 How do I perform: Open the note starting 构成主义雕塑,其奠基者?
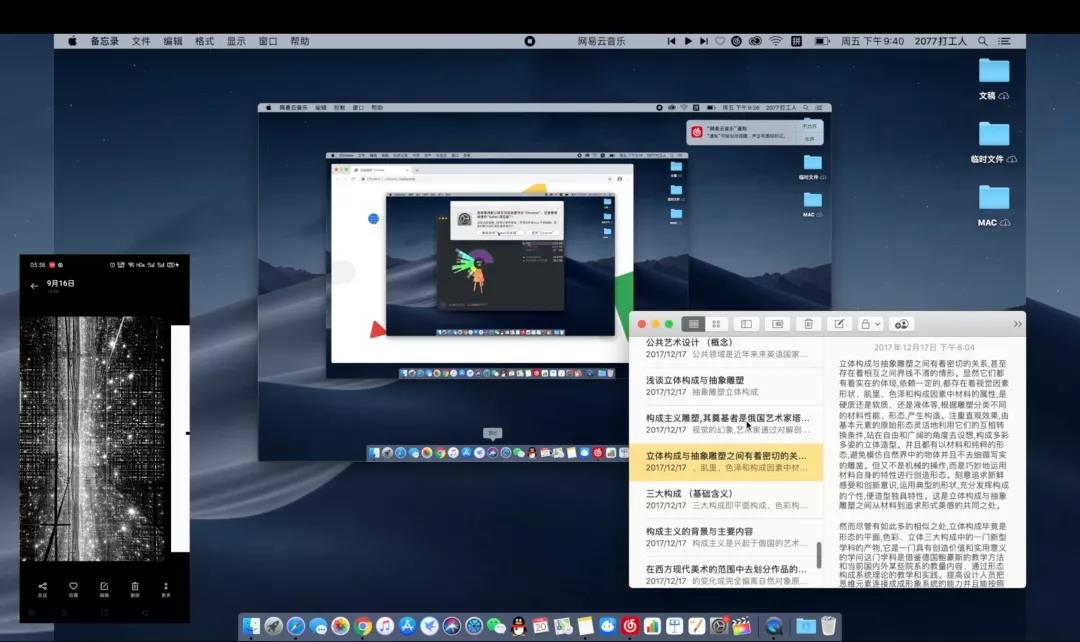[727, 424]
